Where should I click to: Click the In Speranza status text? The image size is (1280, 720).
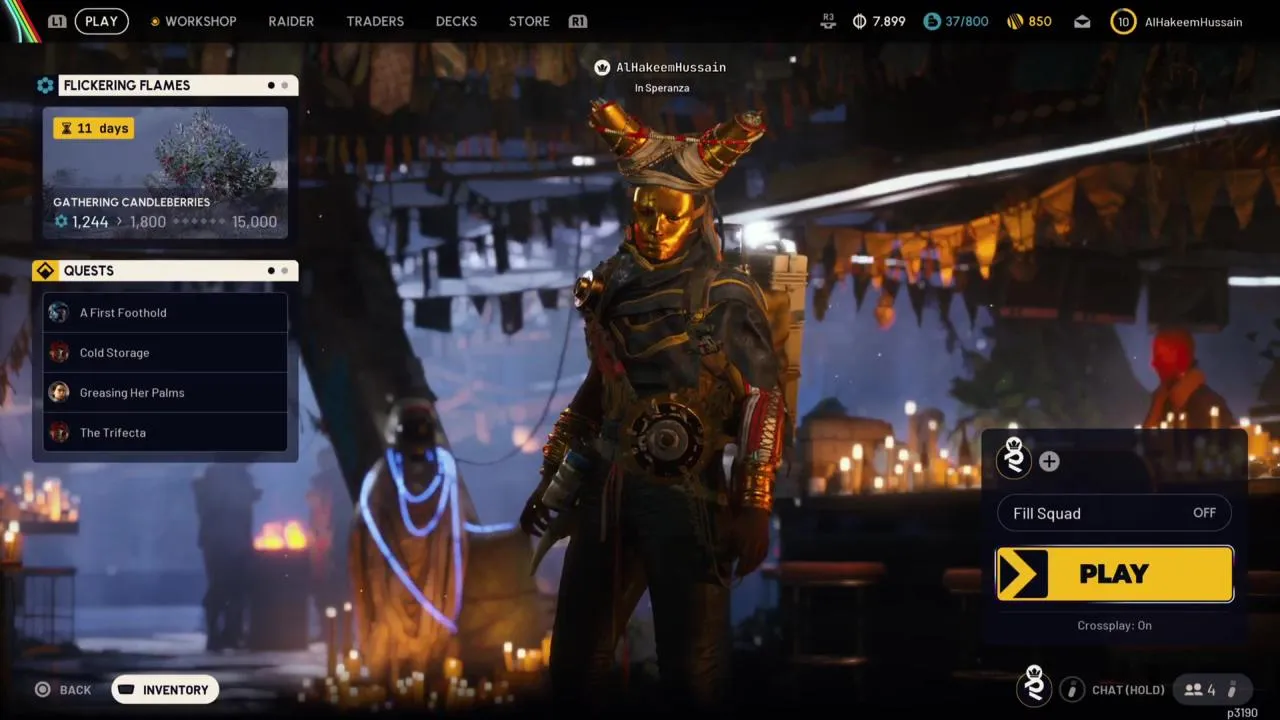point(662,88)
